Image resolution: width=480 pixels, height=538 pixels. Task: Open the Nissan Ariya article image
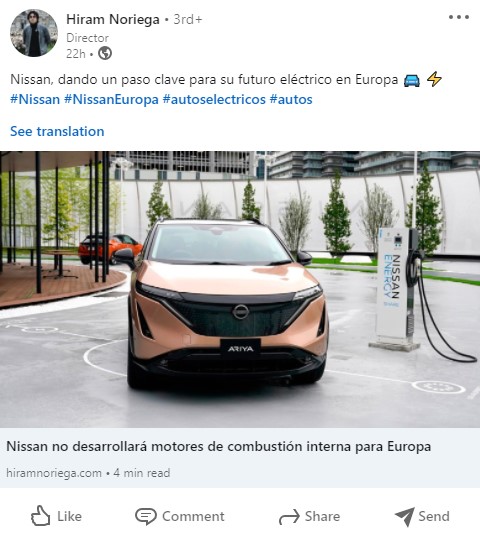[240, 289]
